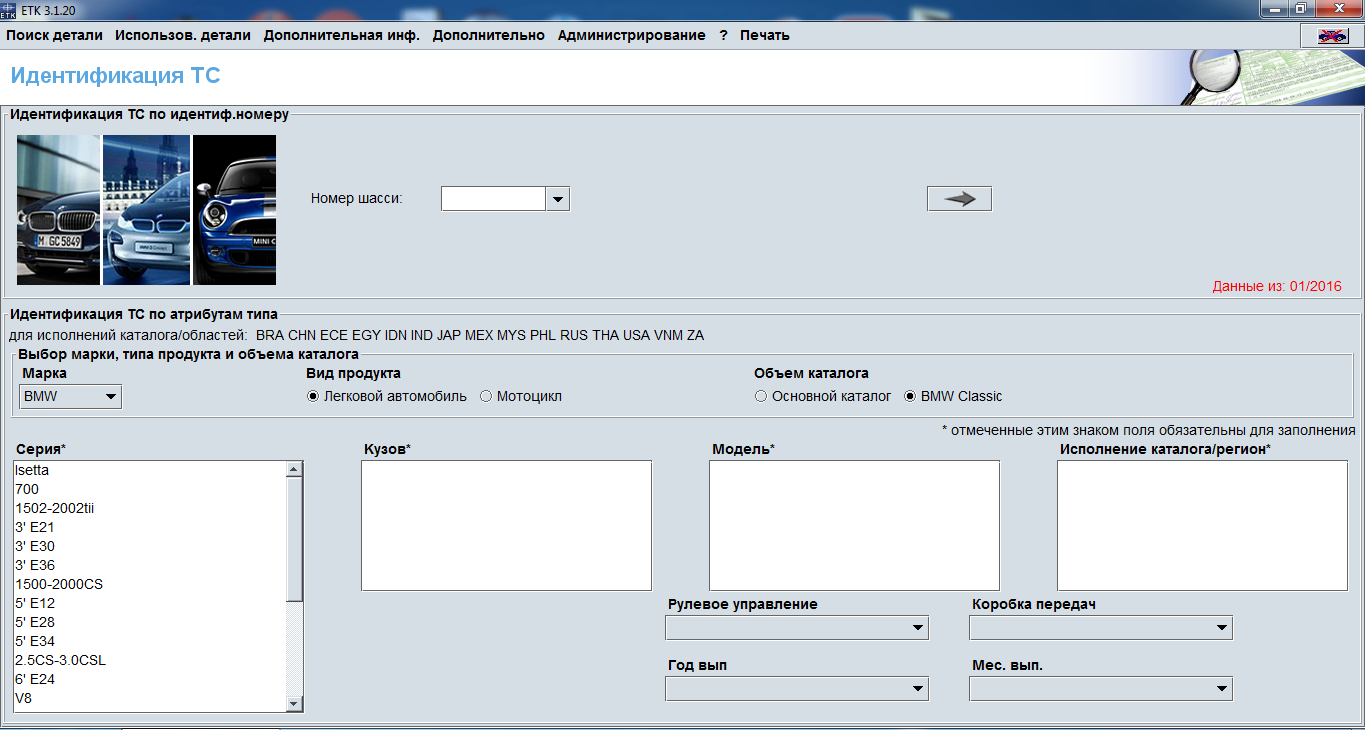
Task: Open the Дополнительно menu
Action: point(489,35)
